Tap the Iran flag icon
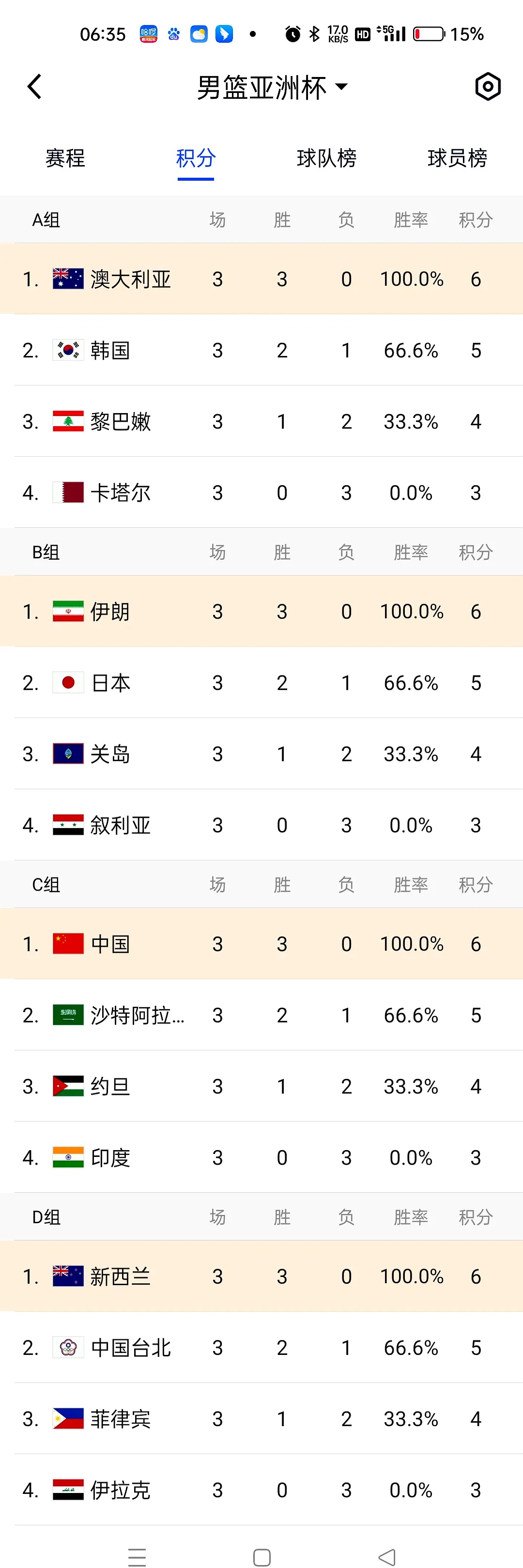This screenshot has width=523, height=1568. pos(67,611)
